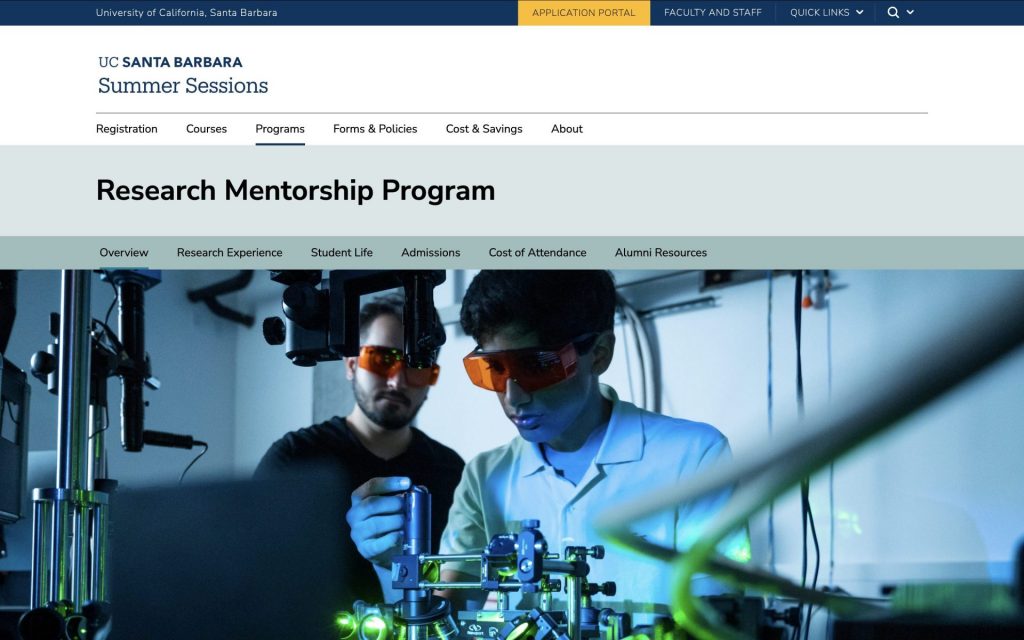1024x640 pixels.
Task: Open the Registration menu
Action: [x=127, y=129]
